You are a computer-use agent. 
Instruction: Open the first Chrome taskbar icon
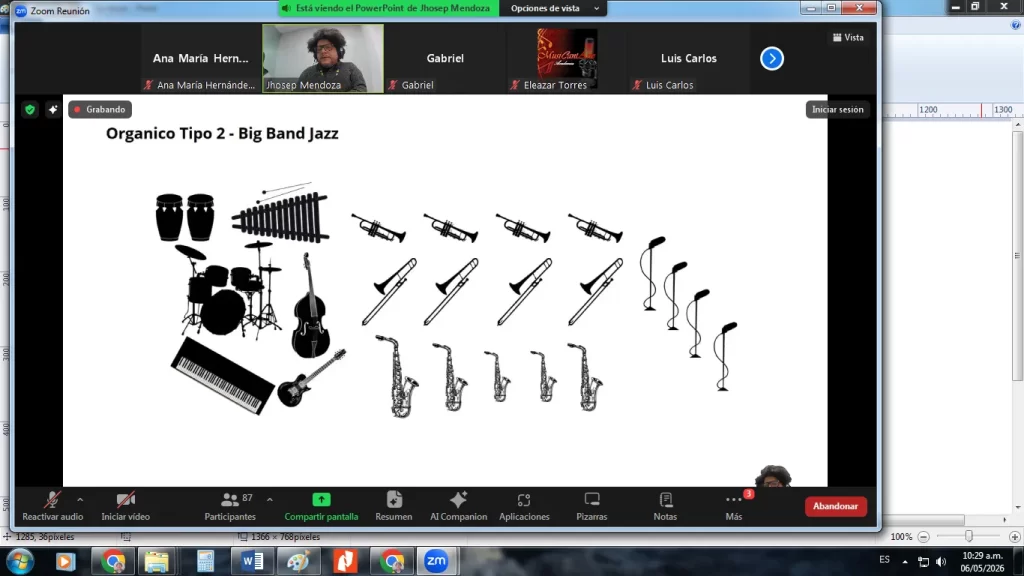112,561
